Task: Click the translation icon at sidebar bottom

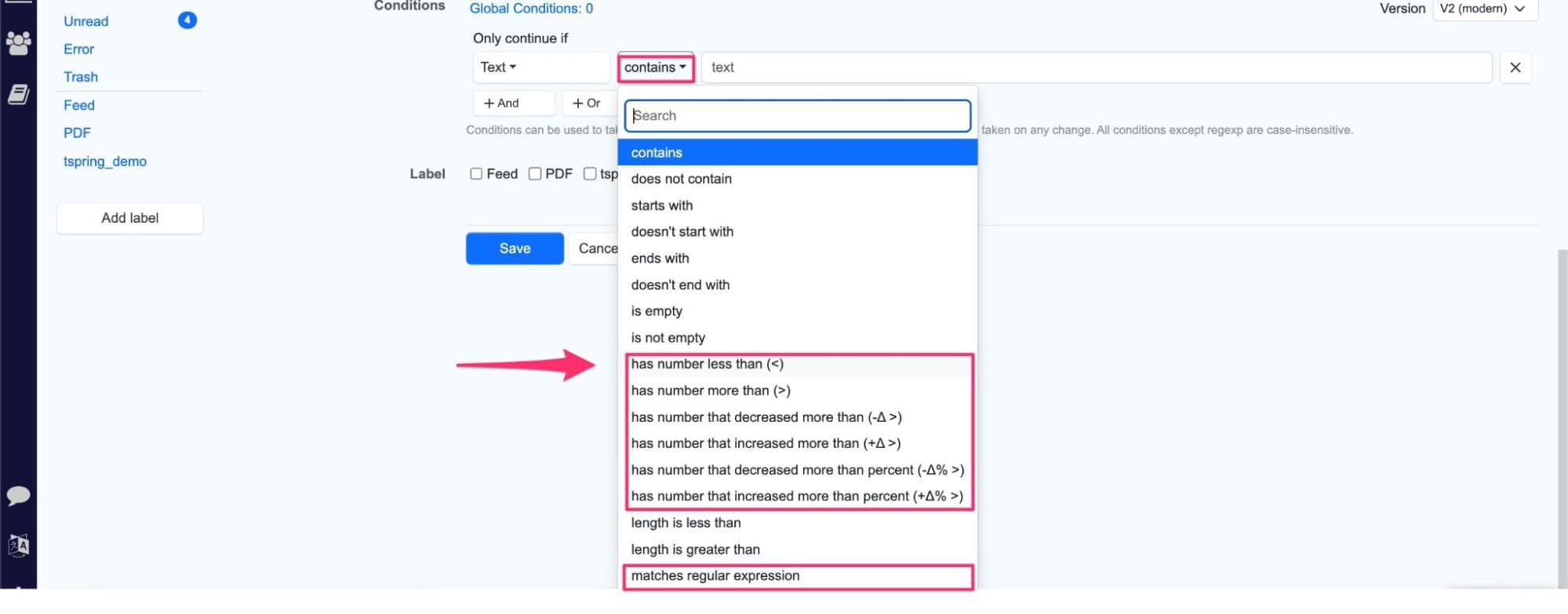Action: [x=18, y=547]
